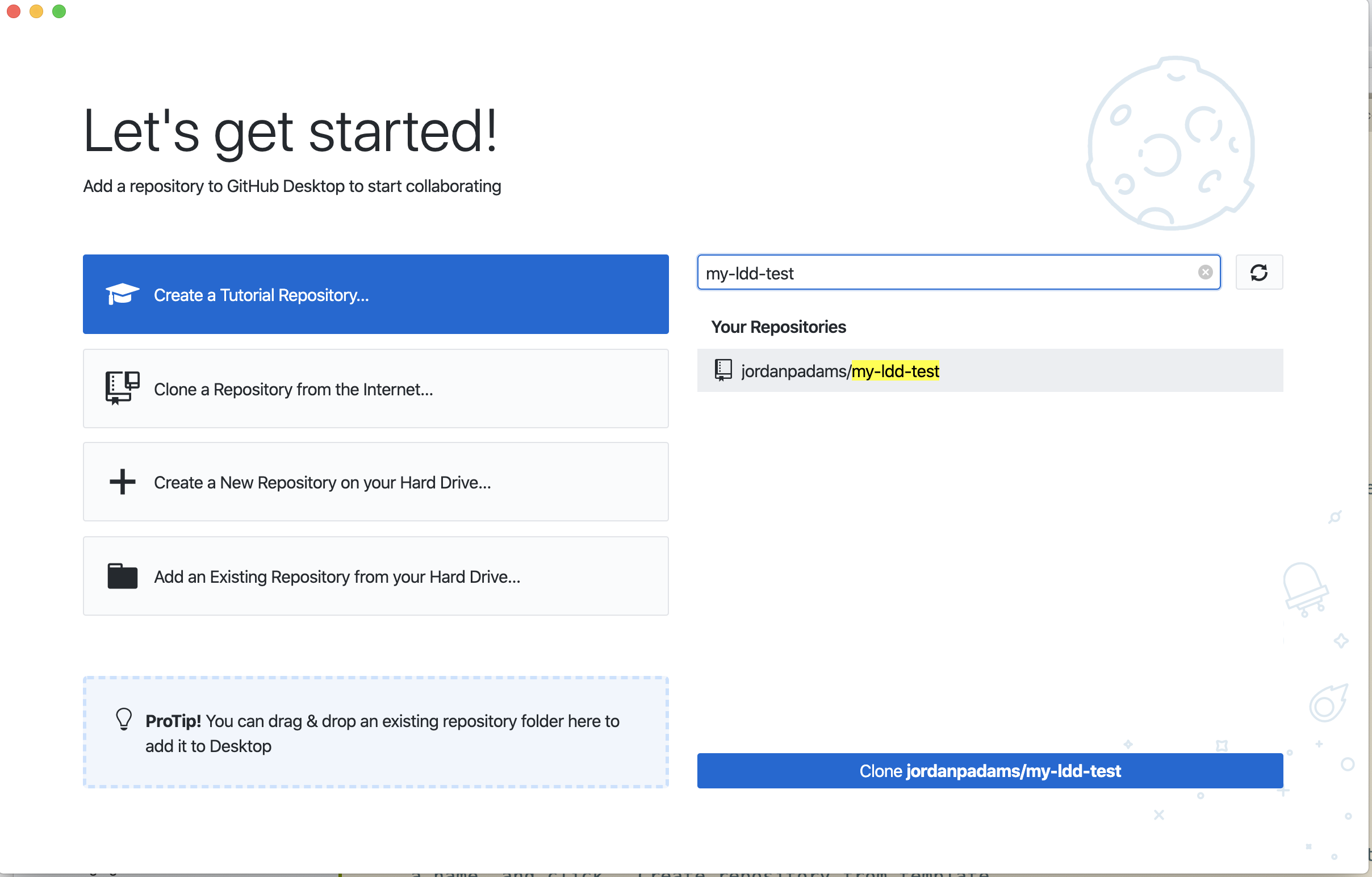Screen dimensions: 1372x877
Task: Click the 'Your Repositories' heading
Action: click(779, 327)
